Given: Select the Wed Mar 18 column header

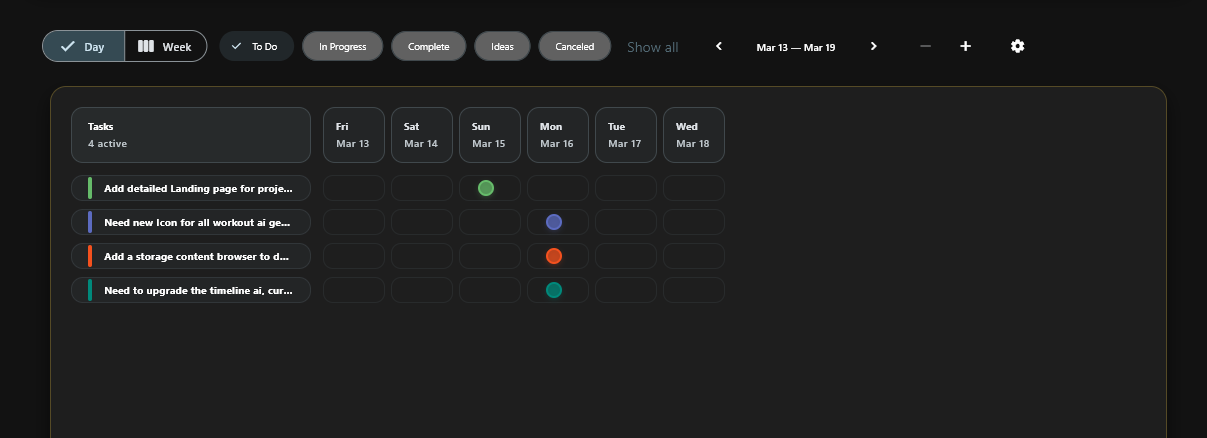Looking at the screenshot, I should 694,135.
